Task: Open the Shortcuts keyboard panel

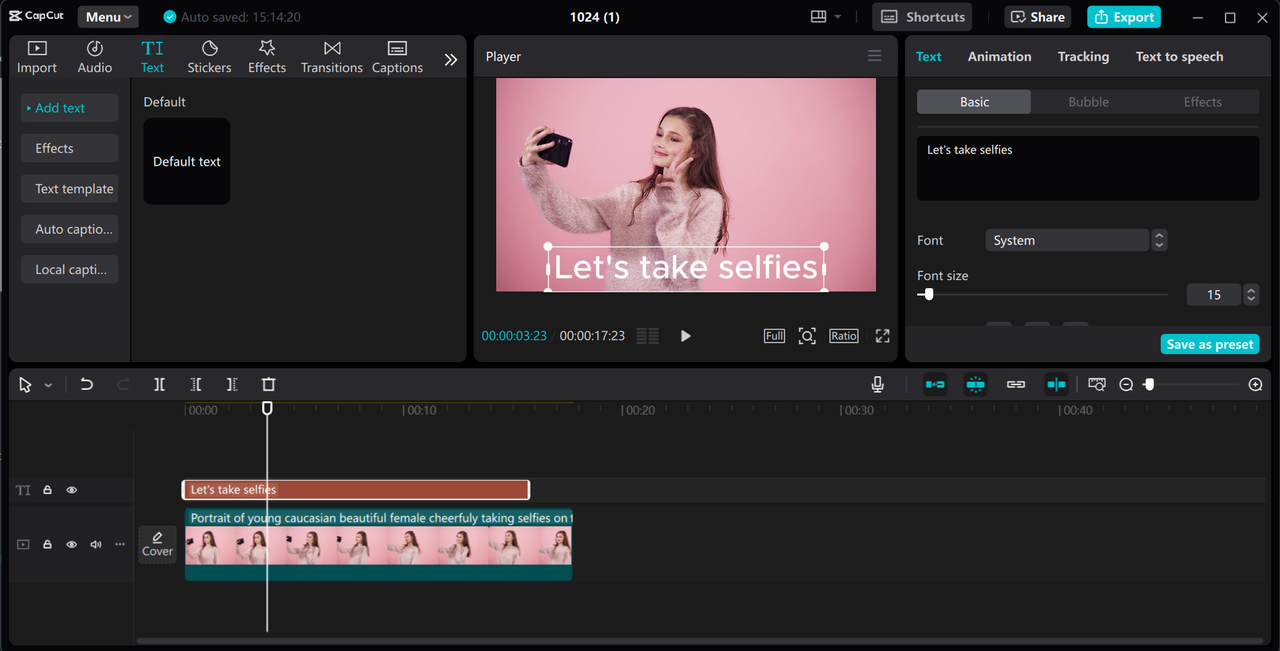Action: (923, 17)
